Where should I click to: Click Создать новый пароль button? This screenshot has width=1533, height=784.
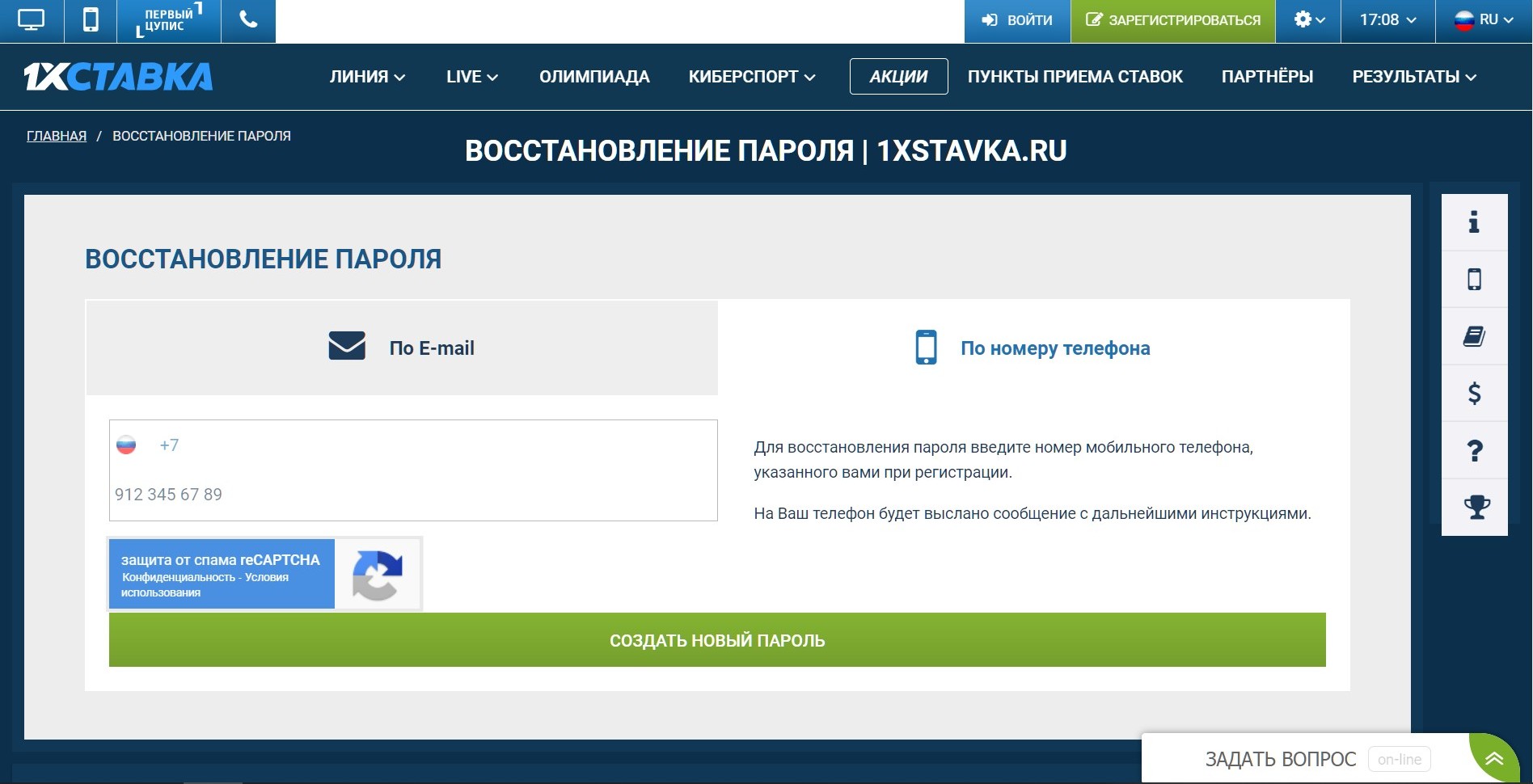[717, 640]
